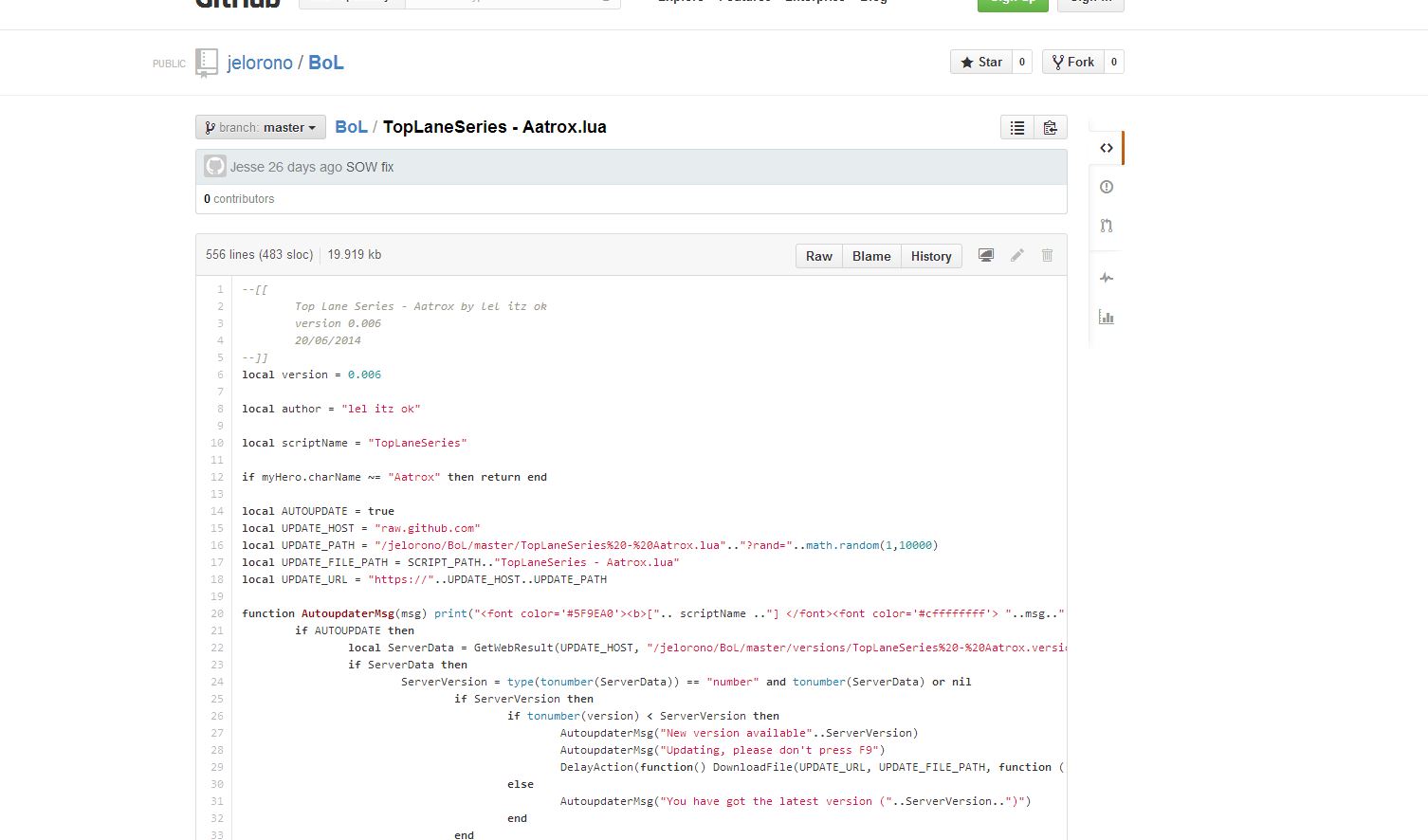Select line number 20

click(x=217, y=613)
